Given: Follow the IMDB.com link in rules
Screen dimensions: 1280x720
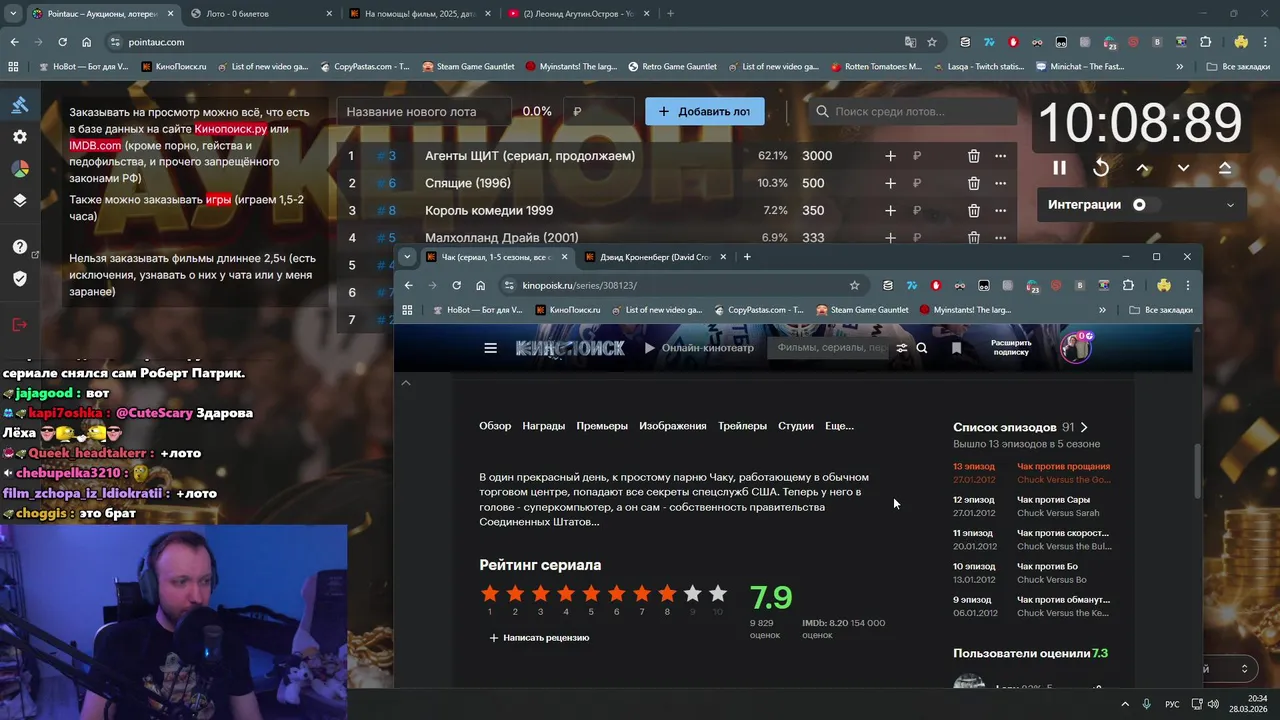Looking at the screenshot, I should [x=95, y=146].
